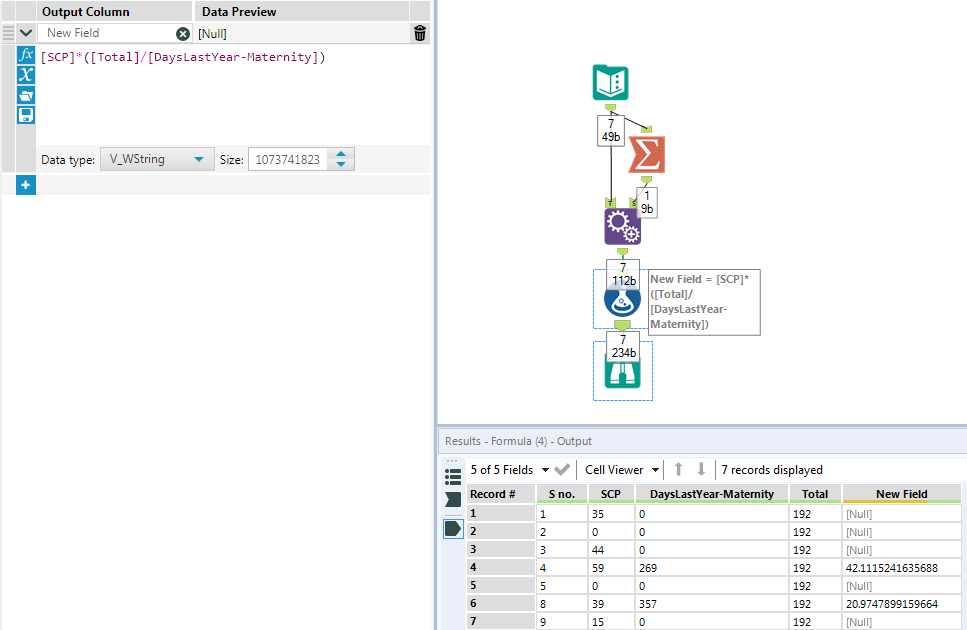Increase Size with the up stepper arrow

coord(341,153)
